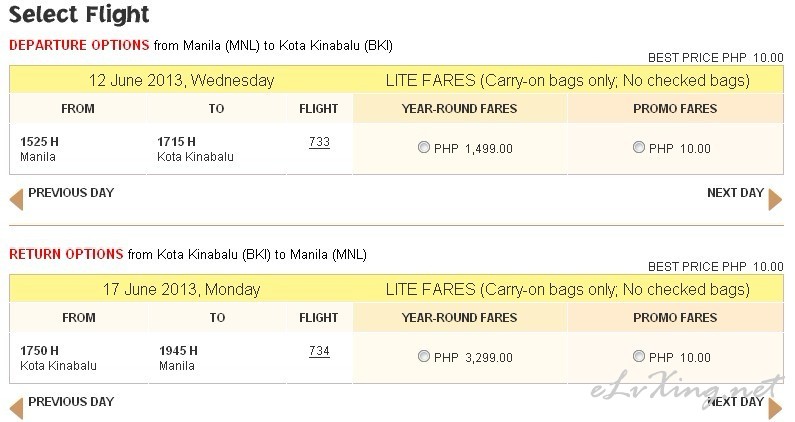Go to PREVIOUS DAY for departure options
The height and width of the screenshot is (422, 795).
click(71, 193)
